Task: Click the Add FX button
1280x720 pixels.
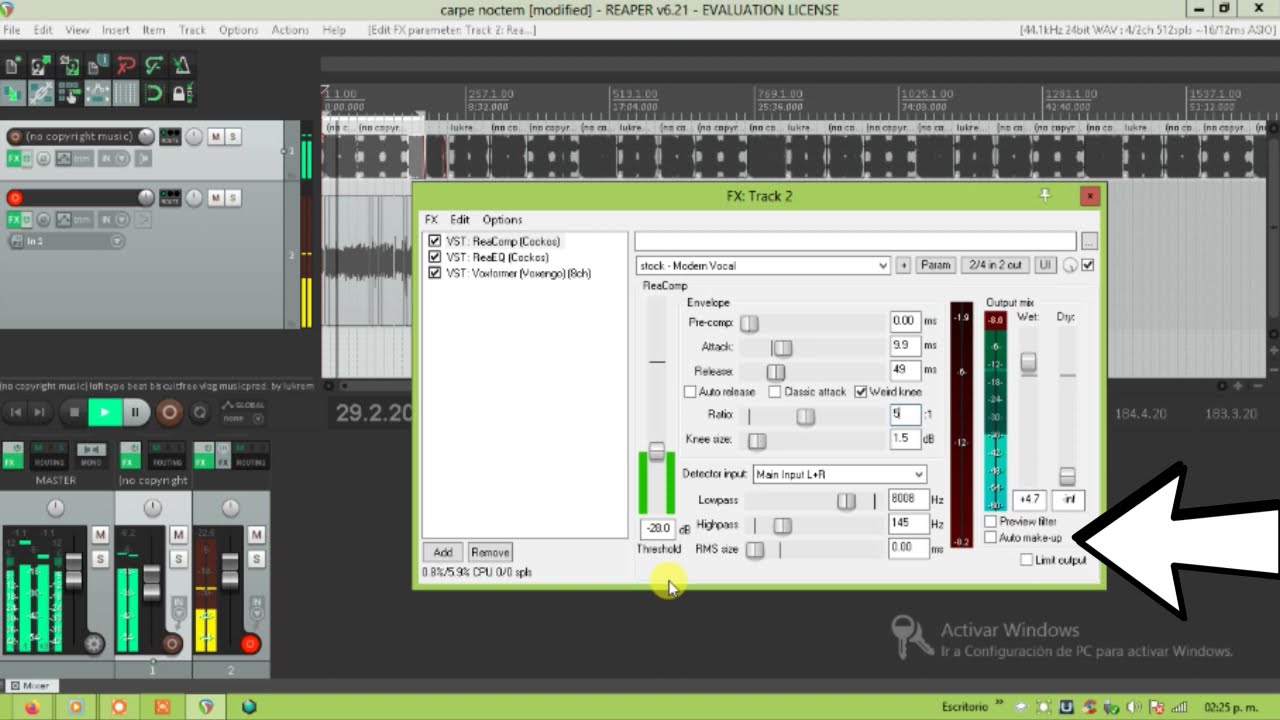Action: 443,552
